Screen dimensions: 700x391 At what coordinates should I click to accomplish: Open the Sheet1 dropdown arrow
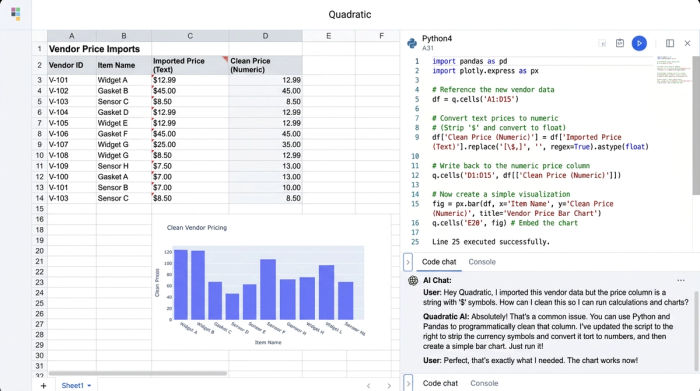(x=89, y=386)
